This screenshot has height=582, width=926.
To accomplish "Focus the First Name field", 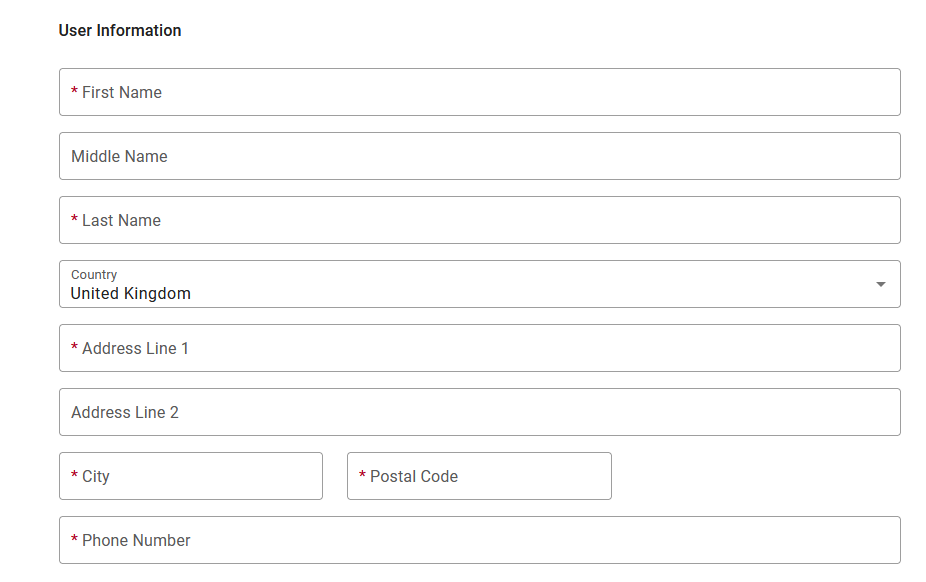I will point(480,92).
